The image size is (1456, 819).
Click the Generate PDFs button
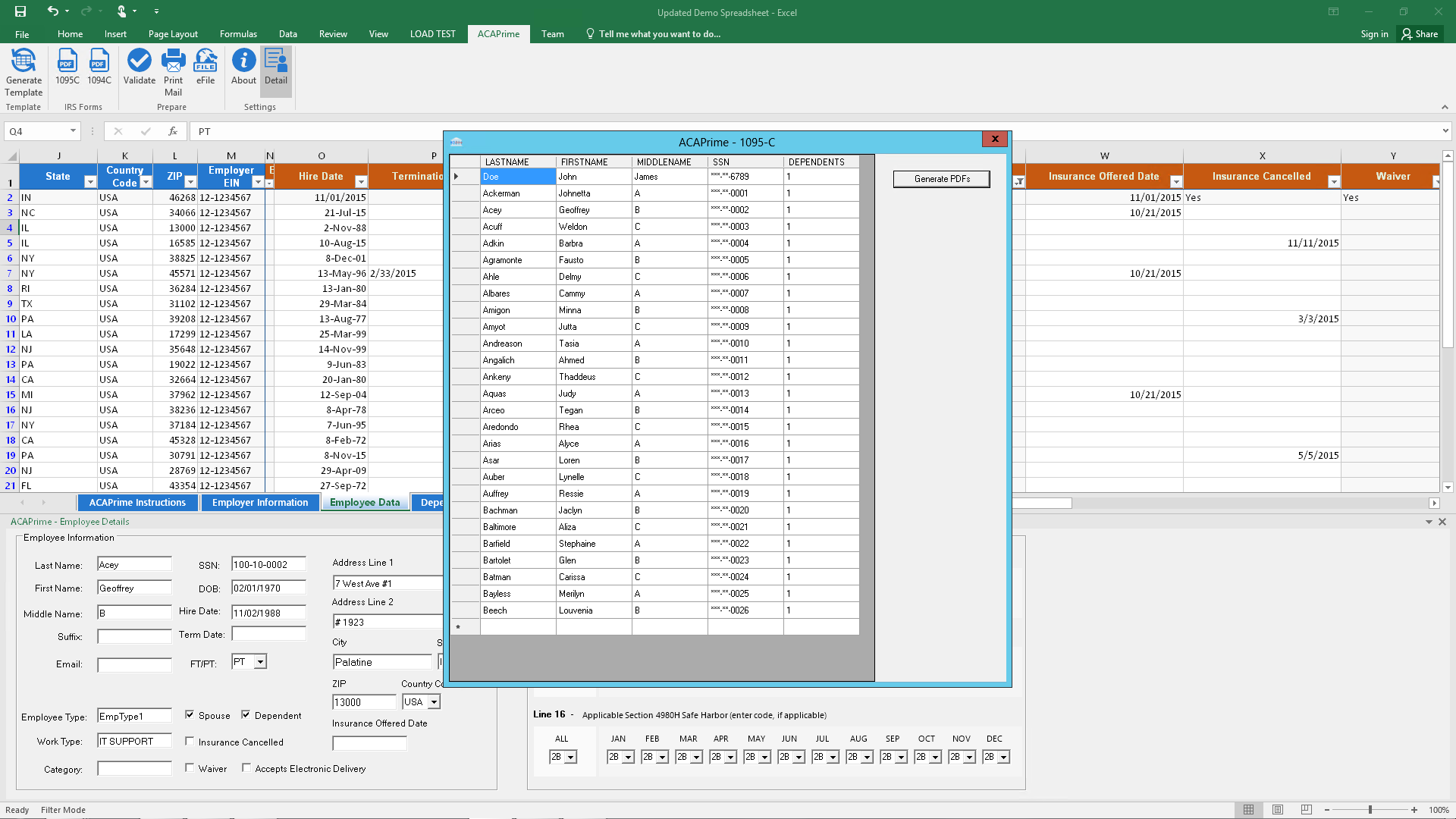942,178
